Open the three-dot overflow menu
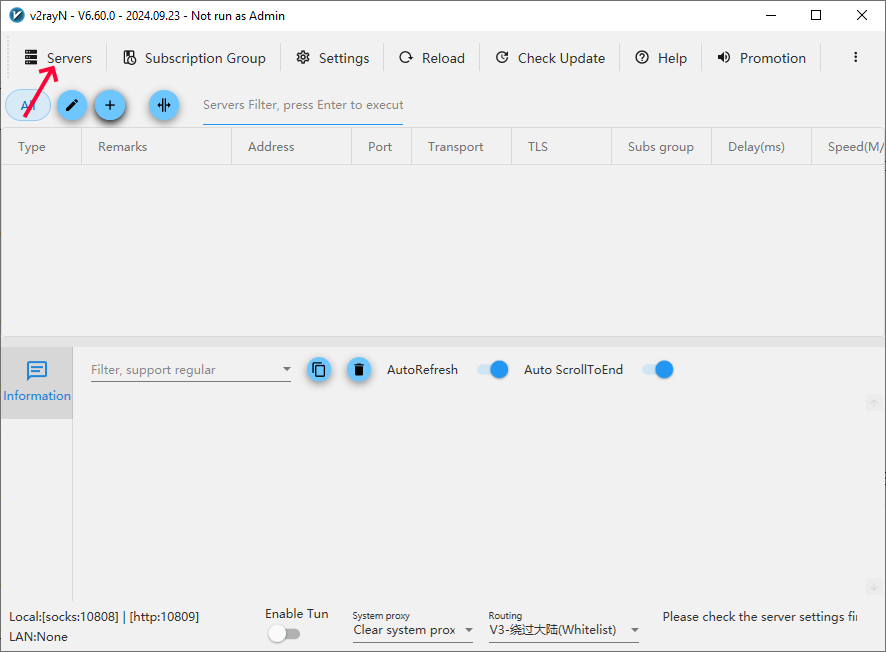This screenshot has height=652, width=886. (855, 57)
